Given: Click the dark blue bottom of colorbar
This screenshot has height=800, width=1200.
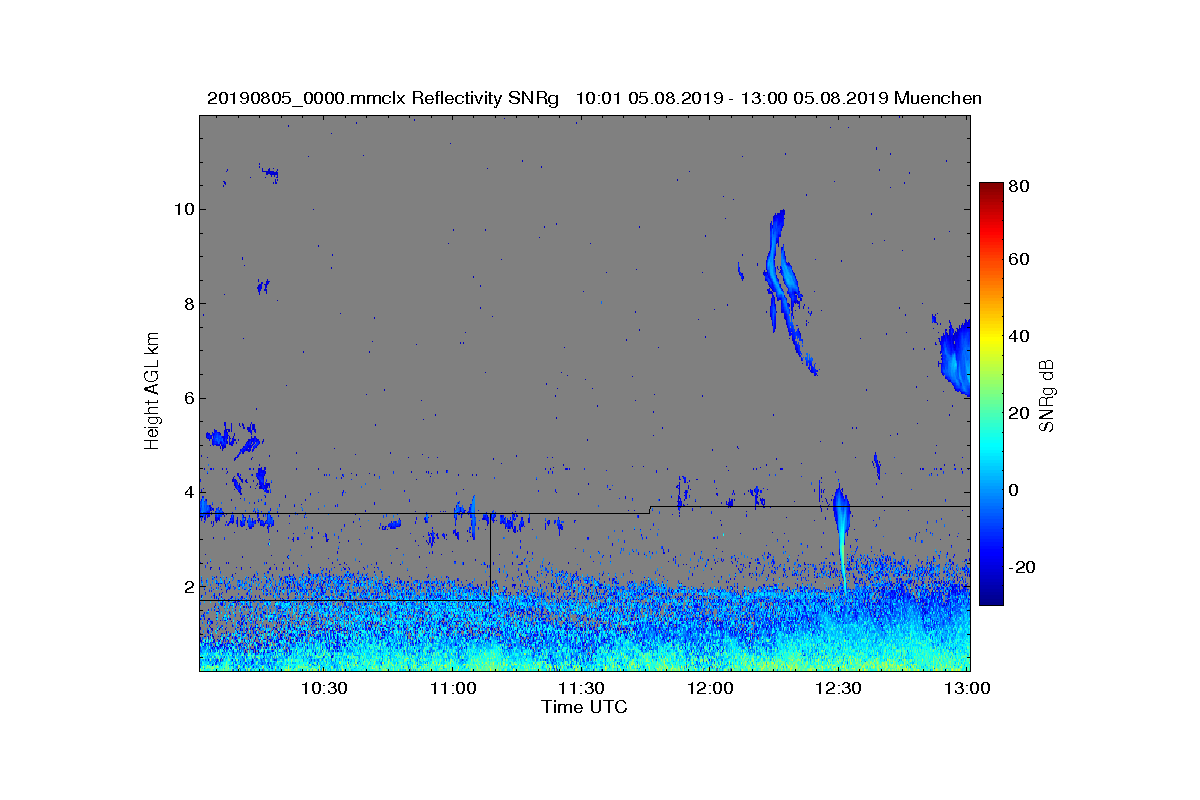Looking at the screenshot, I should coord(991,597).
